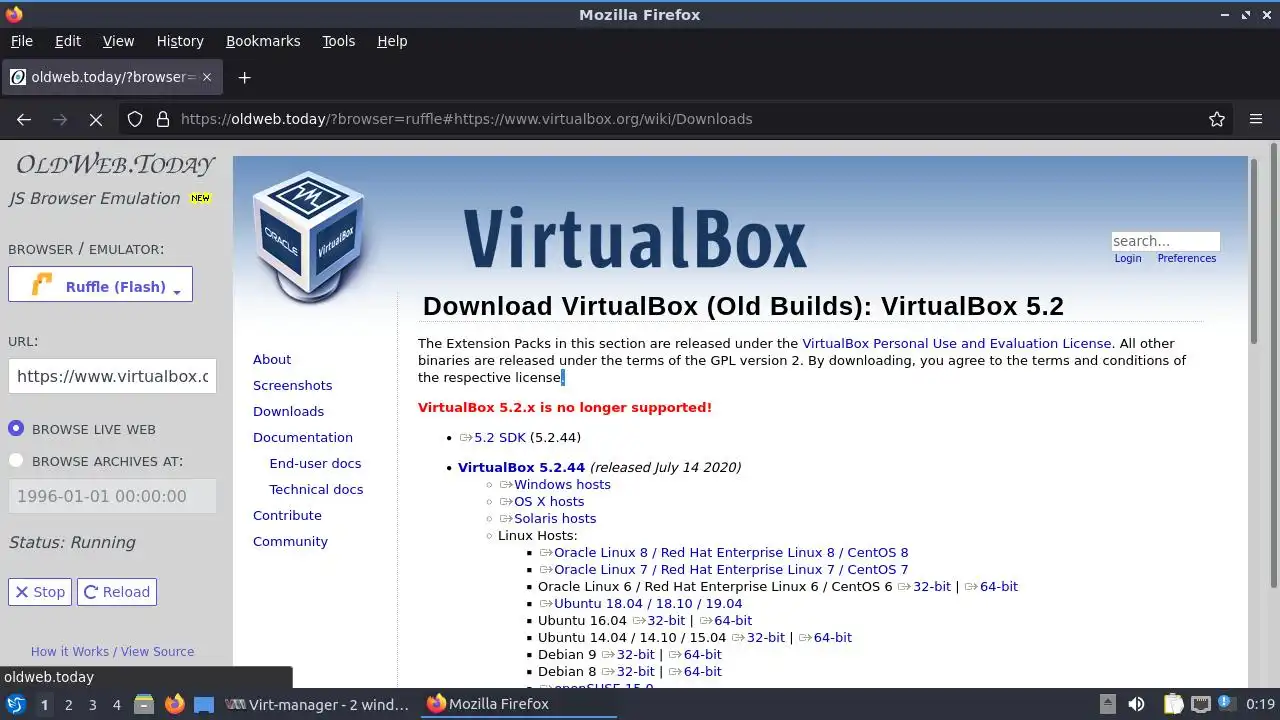The height and width of the screenshot is (720, 1280).
Task: Click the VirtualBox search box
Action: (x=1166, y=241)
